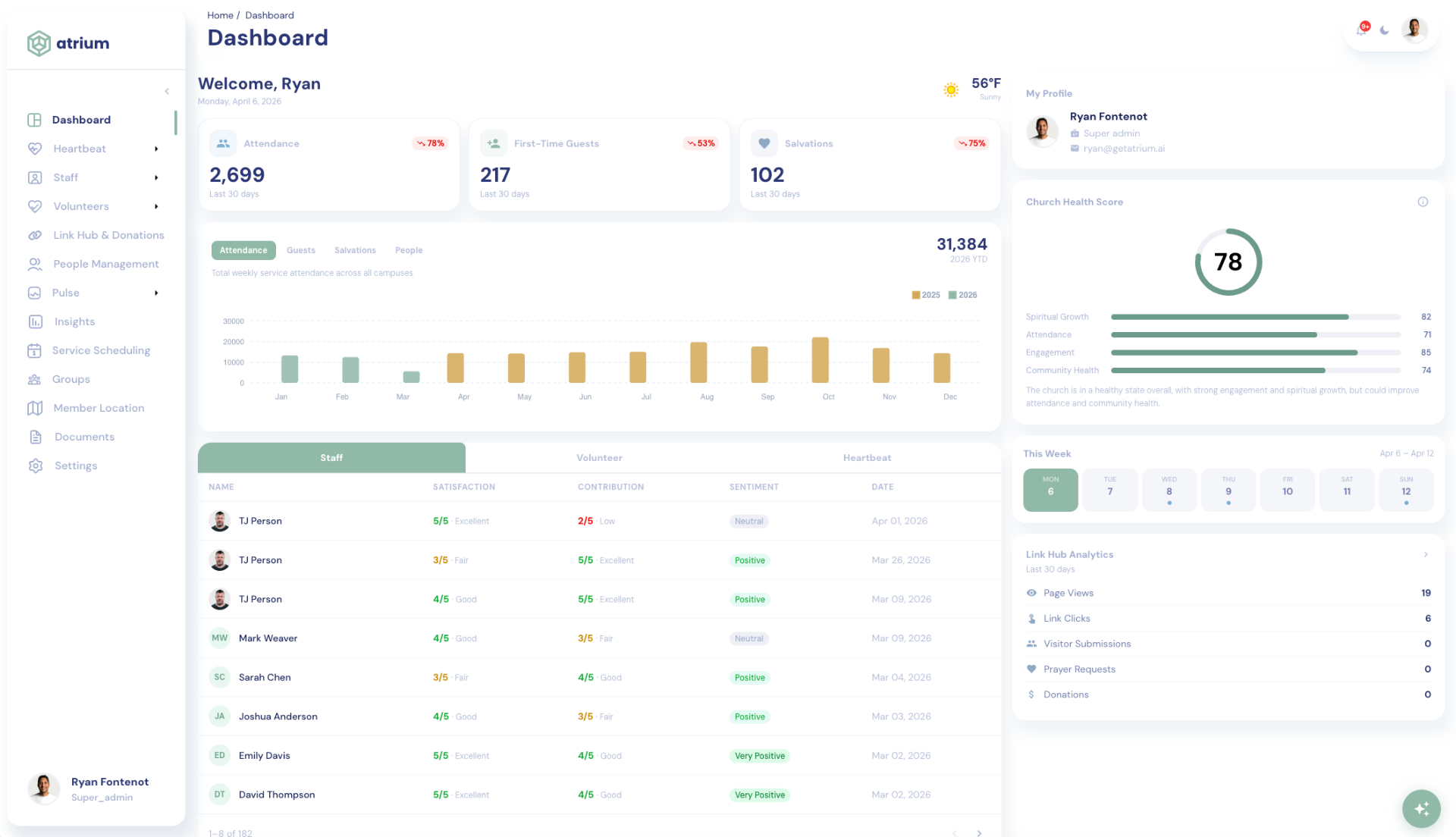This screenshot has height=837, width=1456.
Task: Select Wednesday 8 in This Week
Action: point(1169,490)
